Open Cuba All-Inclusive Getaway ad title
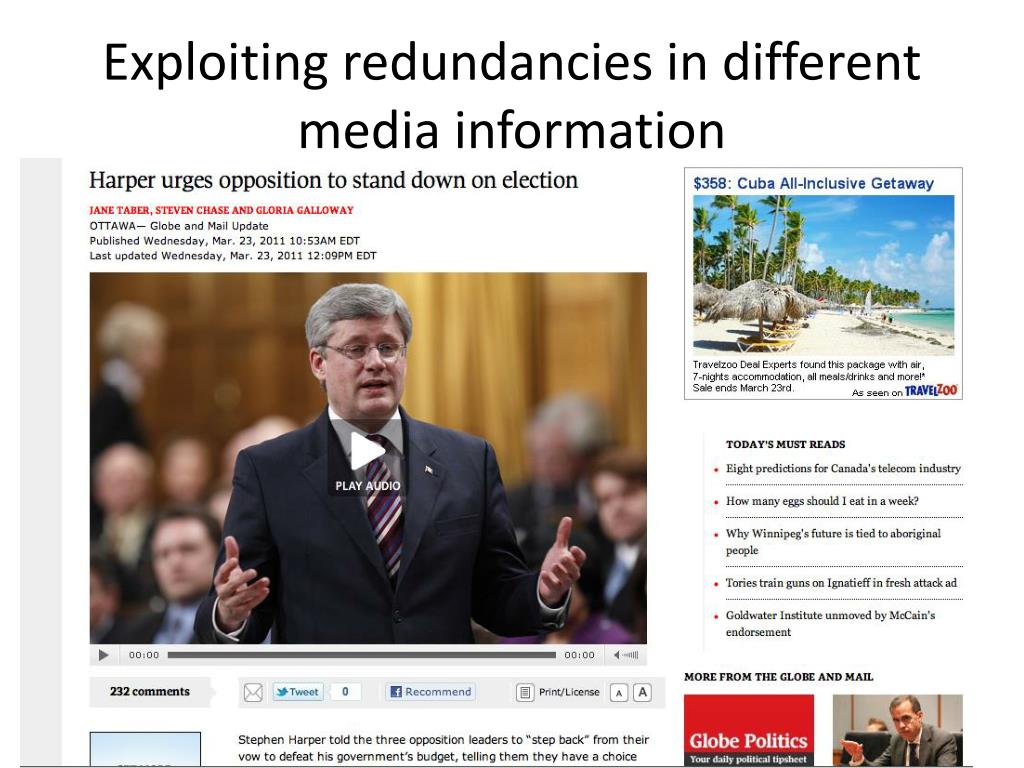This screenshot has height=768, width=1024. click(x=813, y=184)
